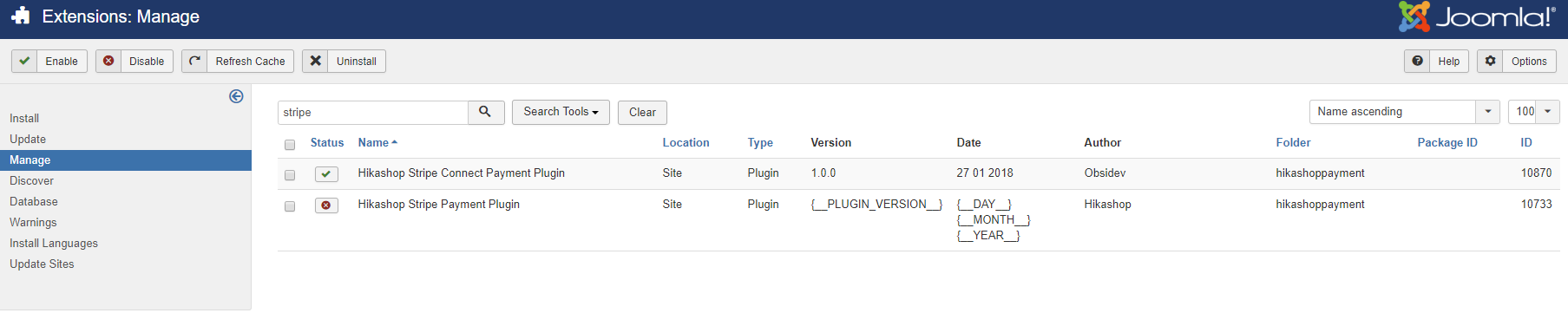Open the 100 items limit dropdown

[1534, 112]
